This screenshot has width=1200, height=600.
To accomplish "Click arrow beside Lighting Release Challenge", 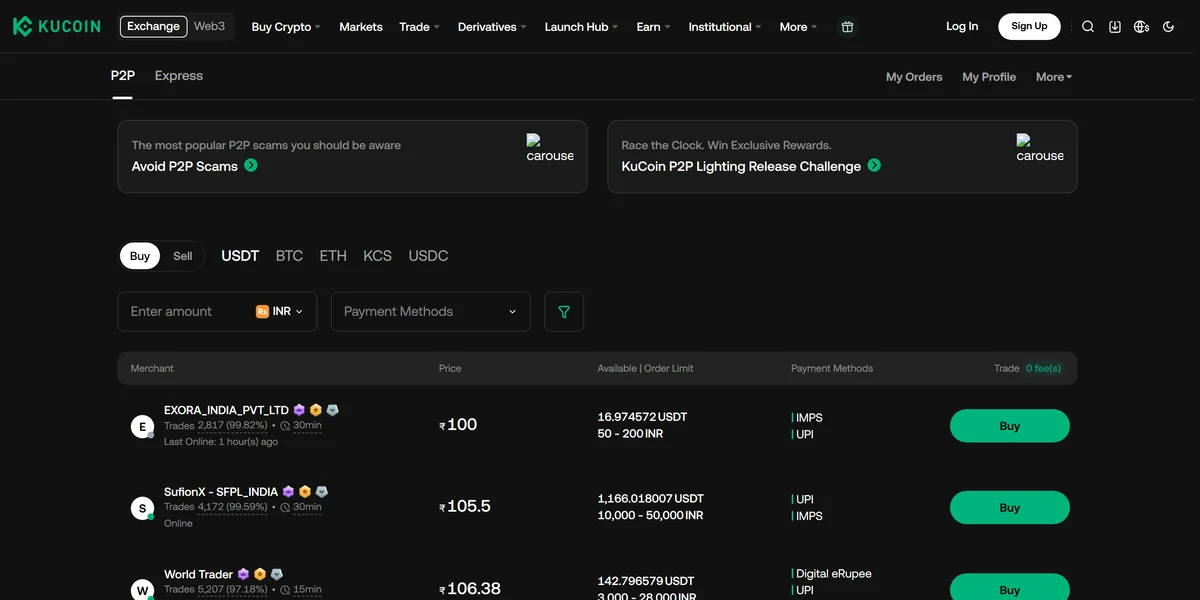I will tap(874, 165).
